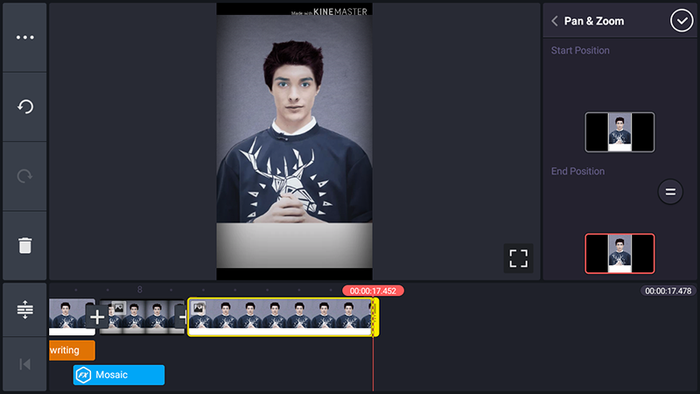Image resolution: width=700 pixels, height=394 pixels.
Task: Click the End Position label
Action: (578, 171)
